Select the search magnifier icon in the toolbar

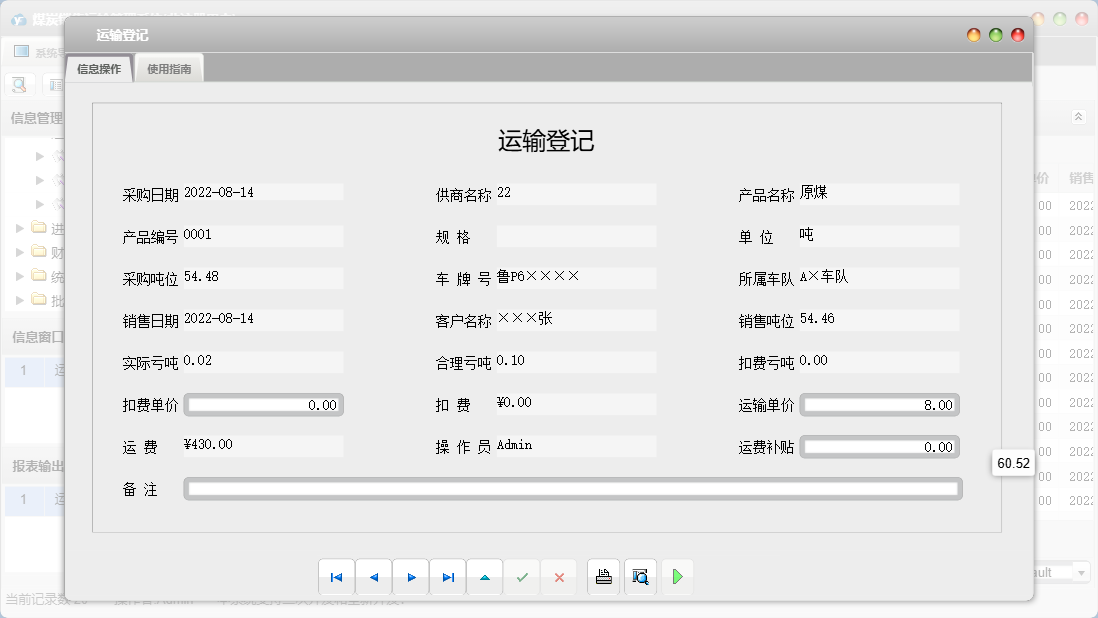(x=20, y=85)
